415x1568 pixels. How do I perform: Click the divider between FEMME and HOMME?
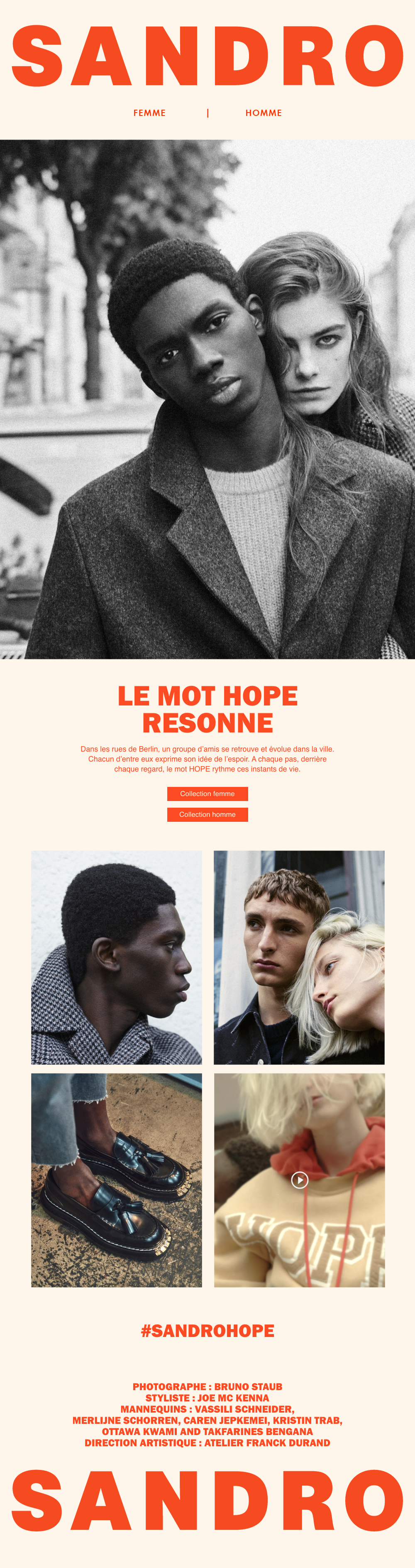click(208, 113)
